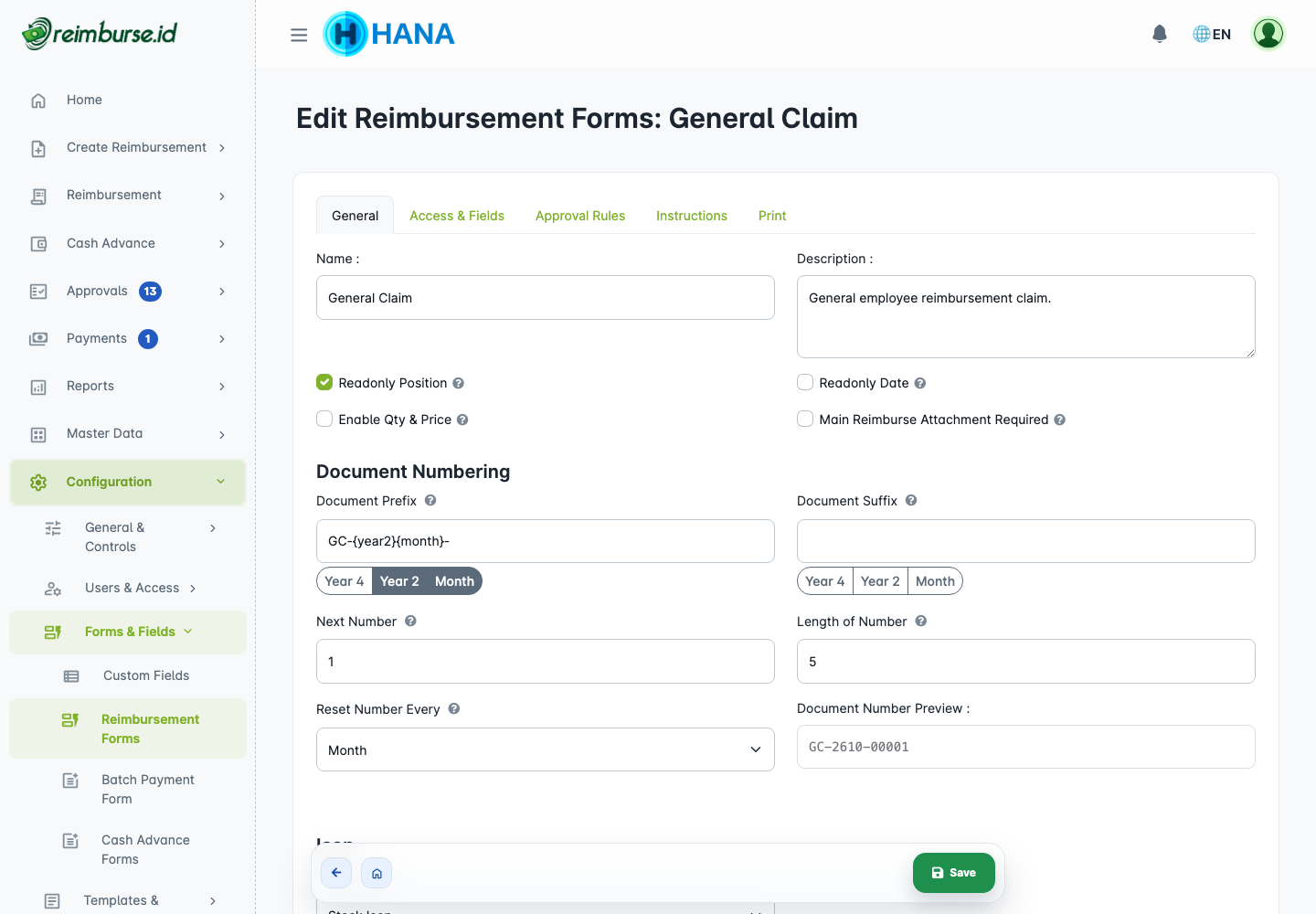Viewport: 1316px width, 914px height.
Task: Click the back arrow button
Action: point(336,873)
